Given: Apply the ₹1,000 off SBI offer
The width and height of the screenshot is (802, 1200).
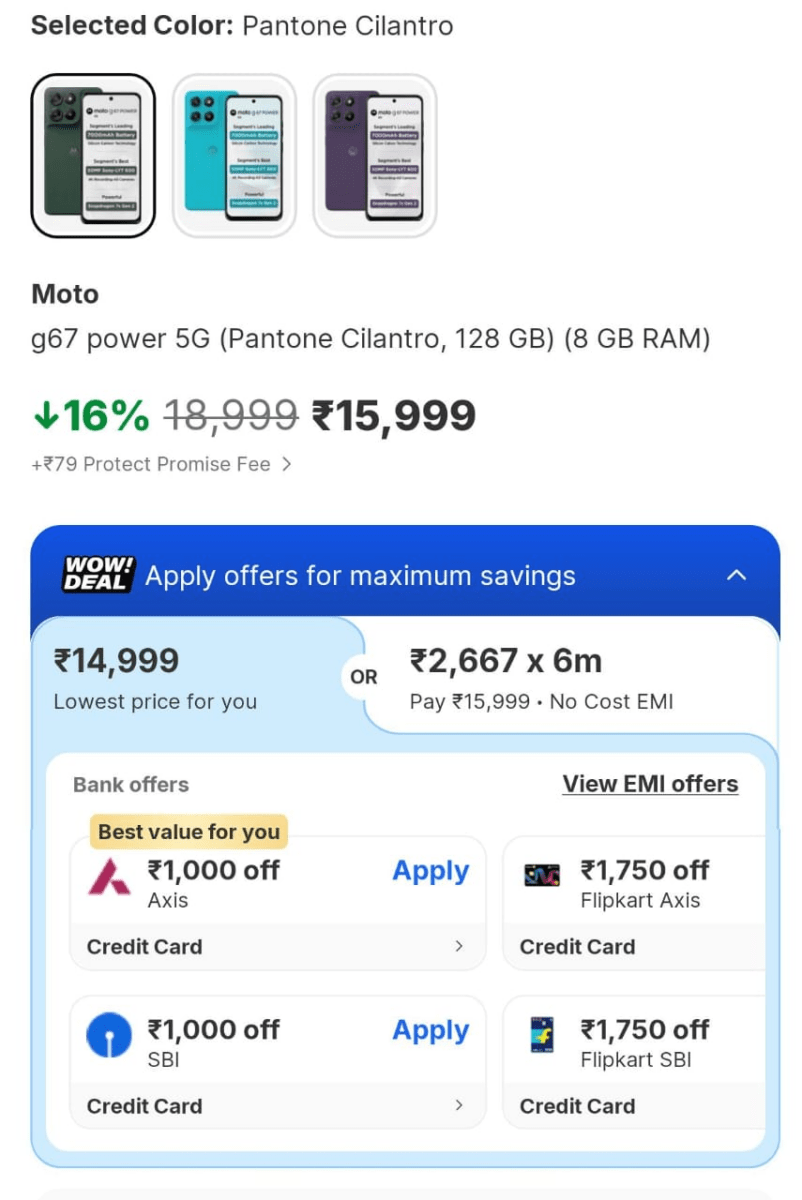Looking at the screenshot, I should [430, 1031].
